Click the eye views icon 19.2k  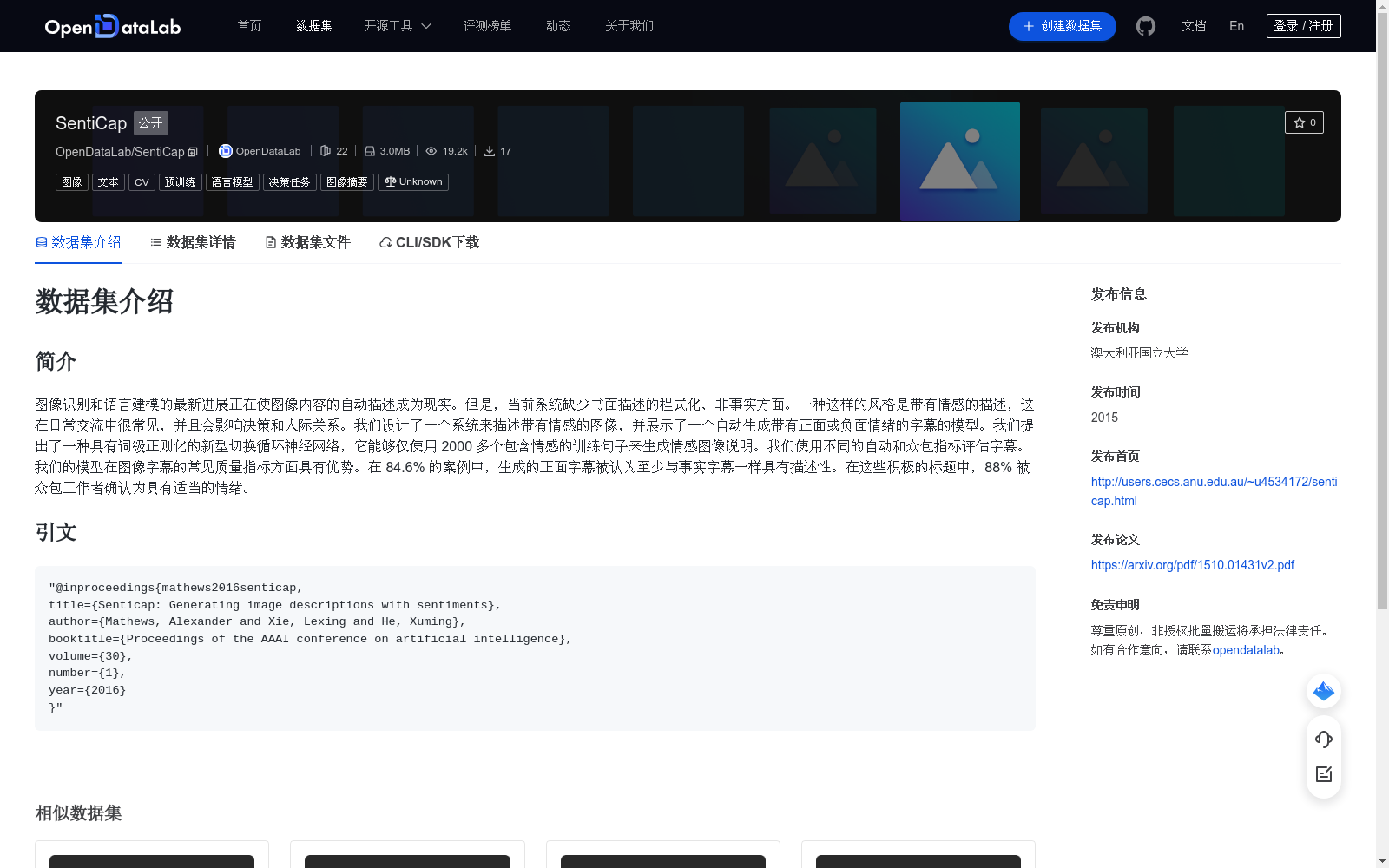(431, 151)
